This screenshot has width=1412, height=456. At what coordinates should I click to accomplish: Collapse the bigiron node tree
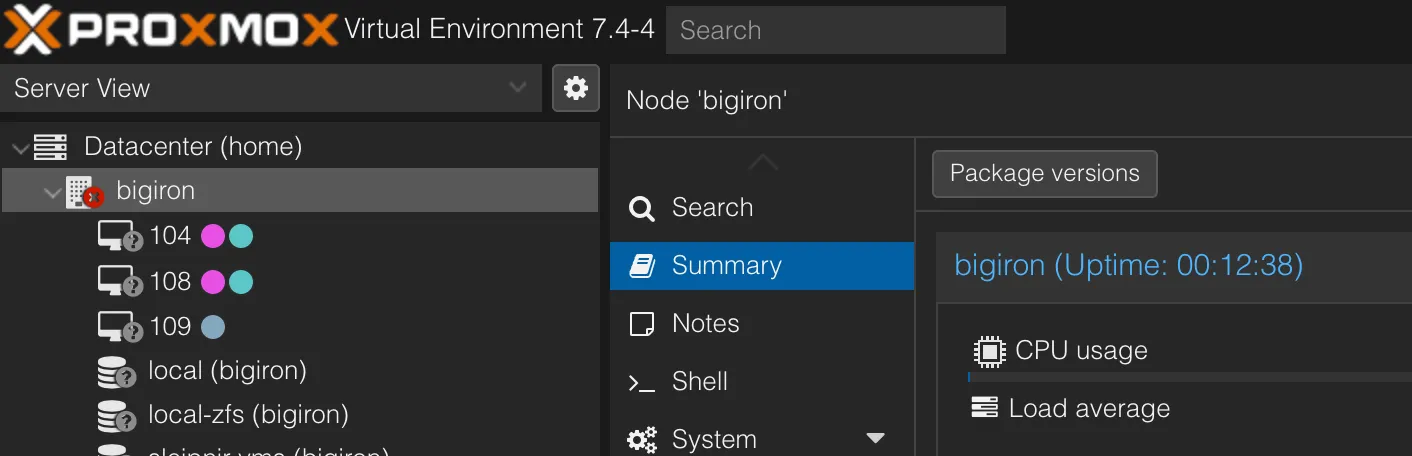(x=52, y=192)
